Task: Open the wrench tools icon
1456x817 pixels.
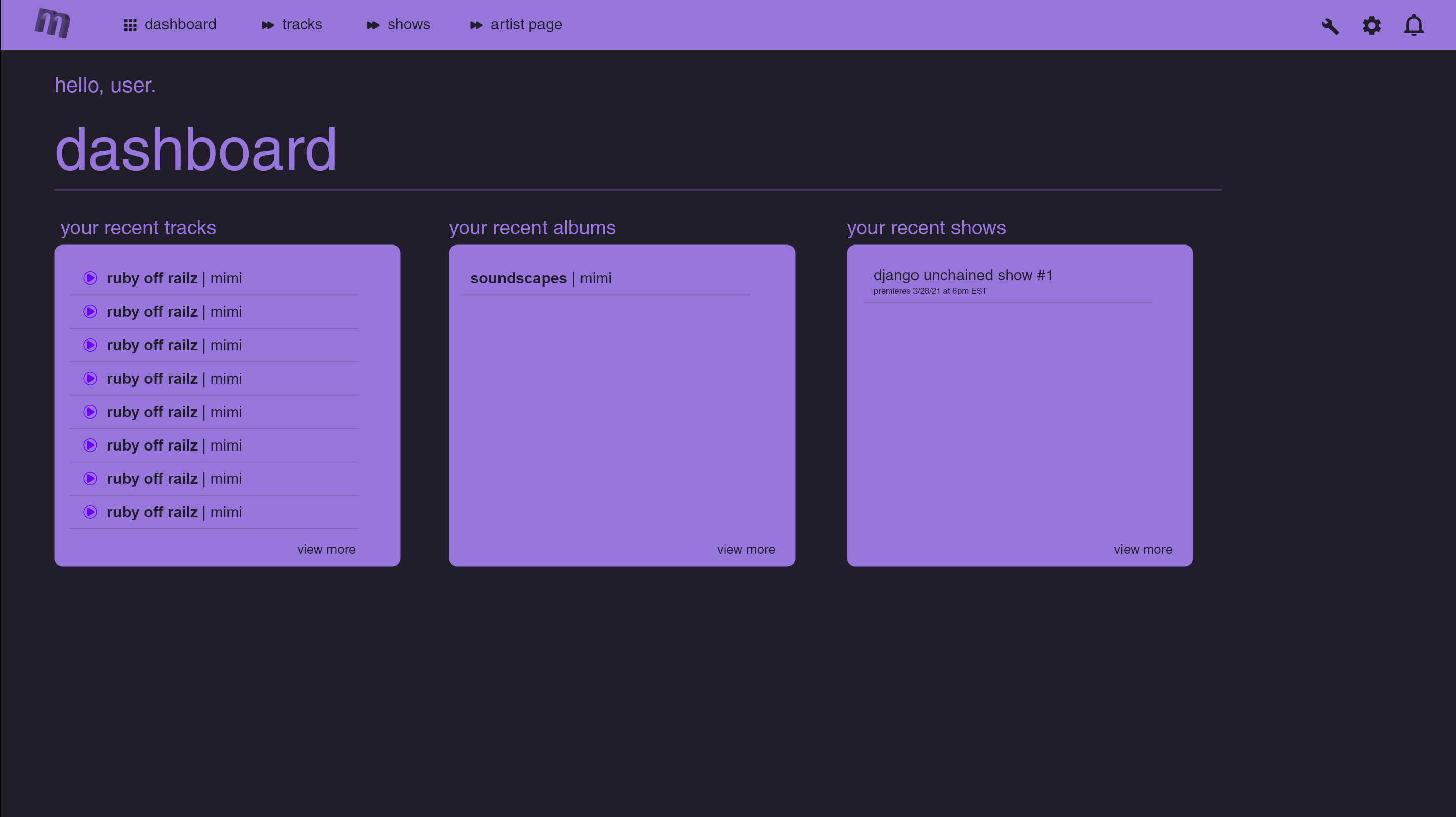Action: tap(1330, 26)
